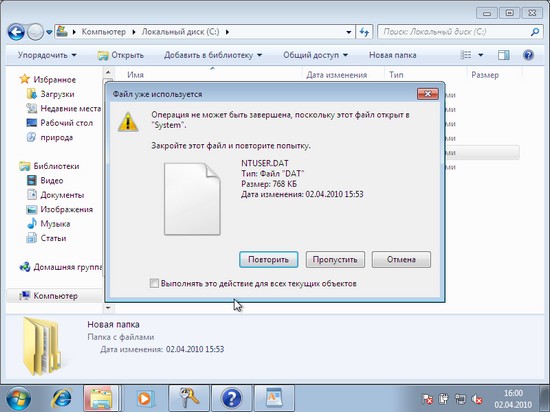This screenshot has width=550, height=412.
Task: Click the Back navigation arrow
Action: pyautogui.click(x=16, y=32)
